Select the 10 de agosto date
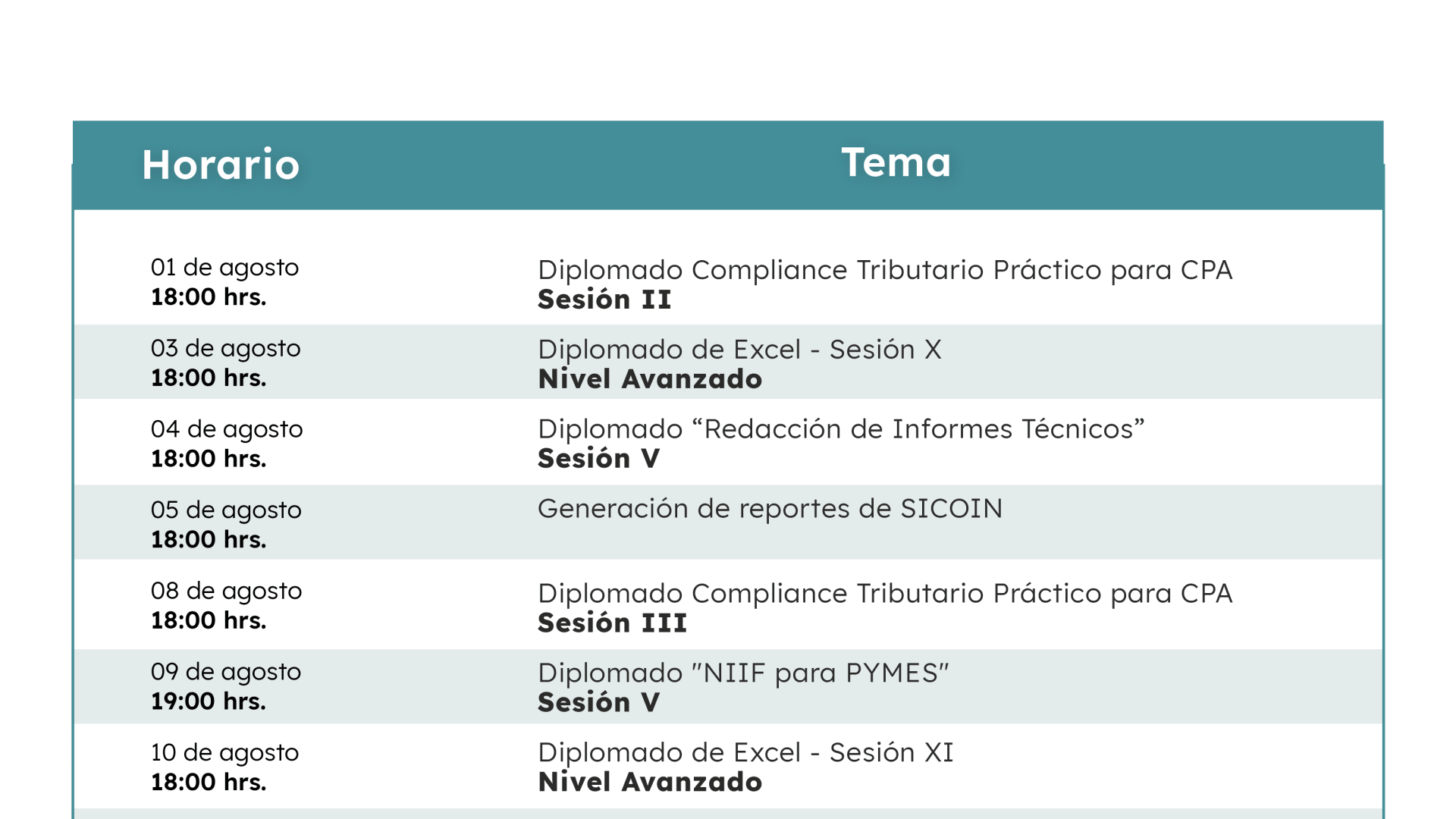Screen dimensions: 1456x819 coord(224,753)
